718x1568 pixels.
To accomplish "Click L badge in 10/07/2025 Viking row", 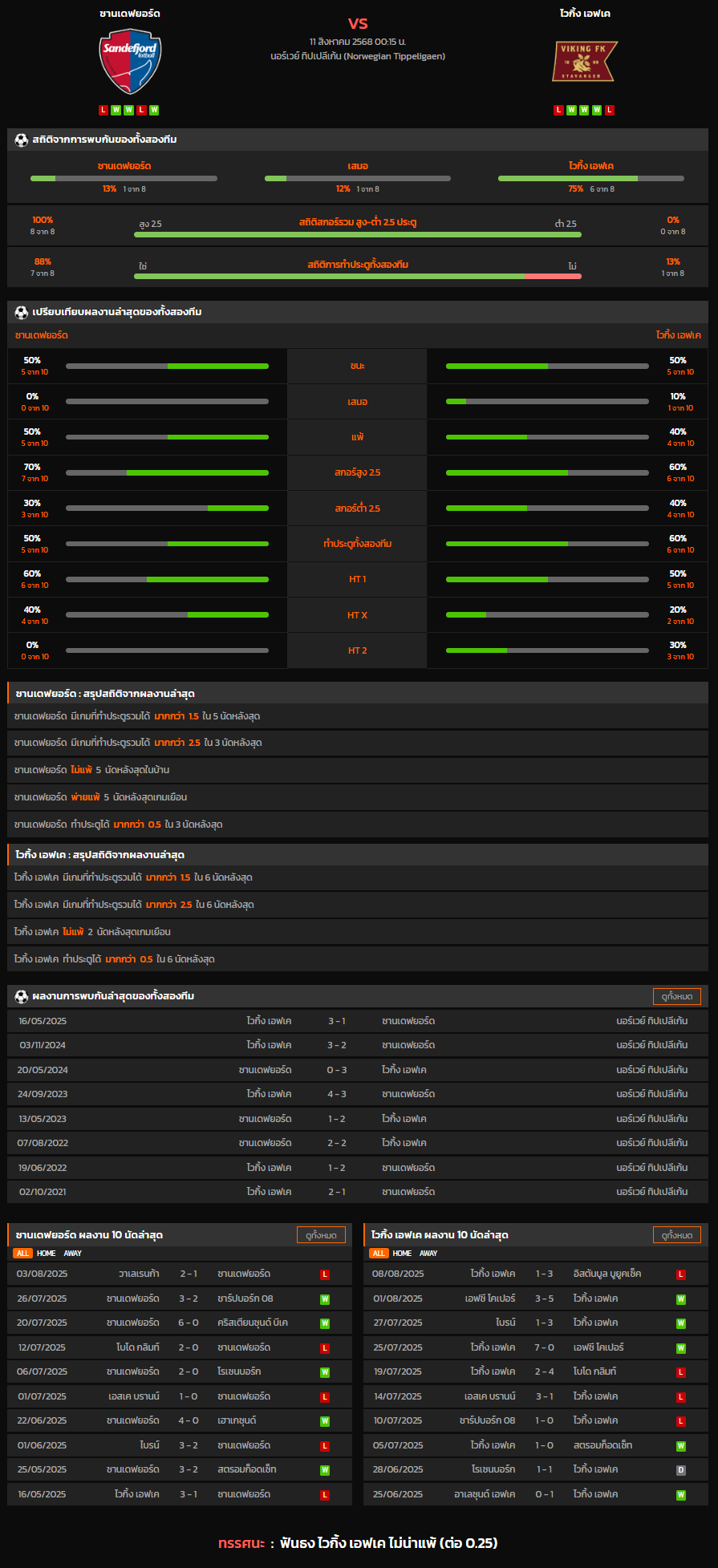I will [x=681, y=1421].
